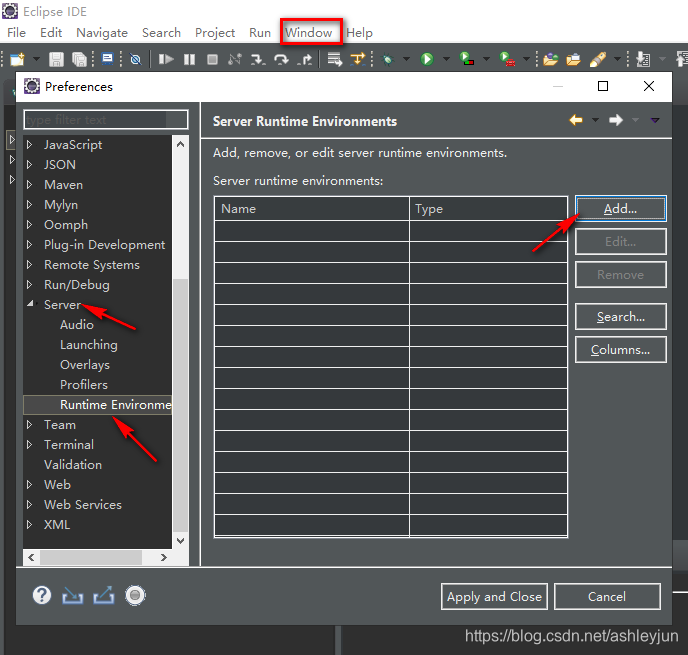Click the External Tools run icon
The height and width of the screenshot is (655, 688).
click(507, 59)
